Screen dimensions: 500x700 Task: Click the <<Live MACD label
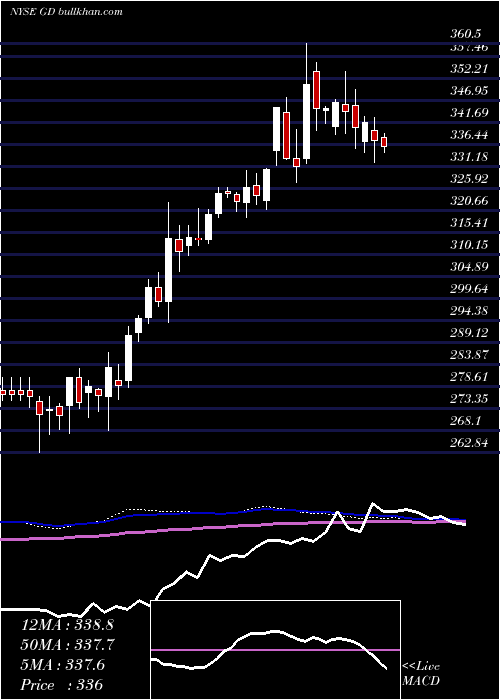(421, 674)
